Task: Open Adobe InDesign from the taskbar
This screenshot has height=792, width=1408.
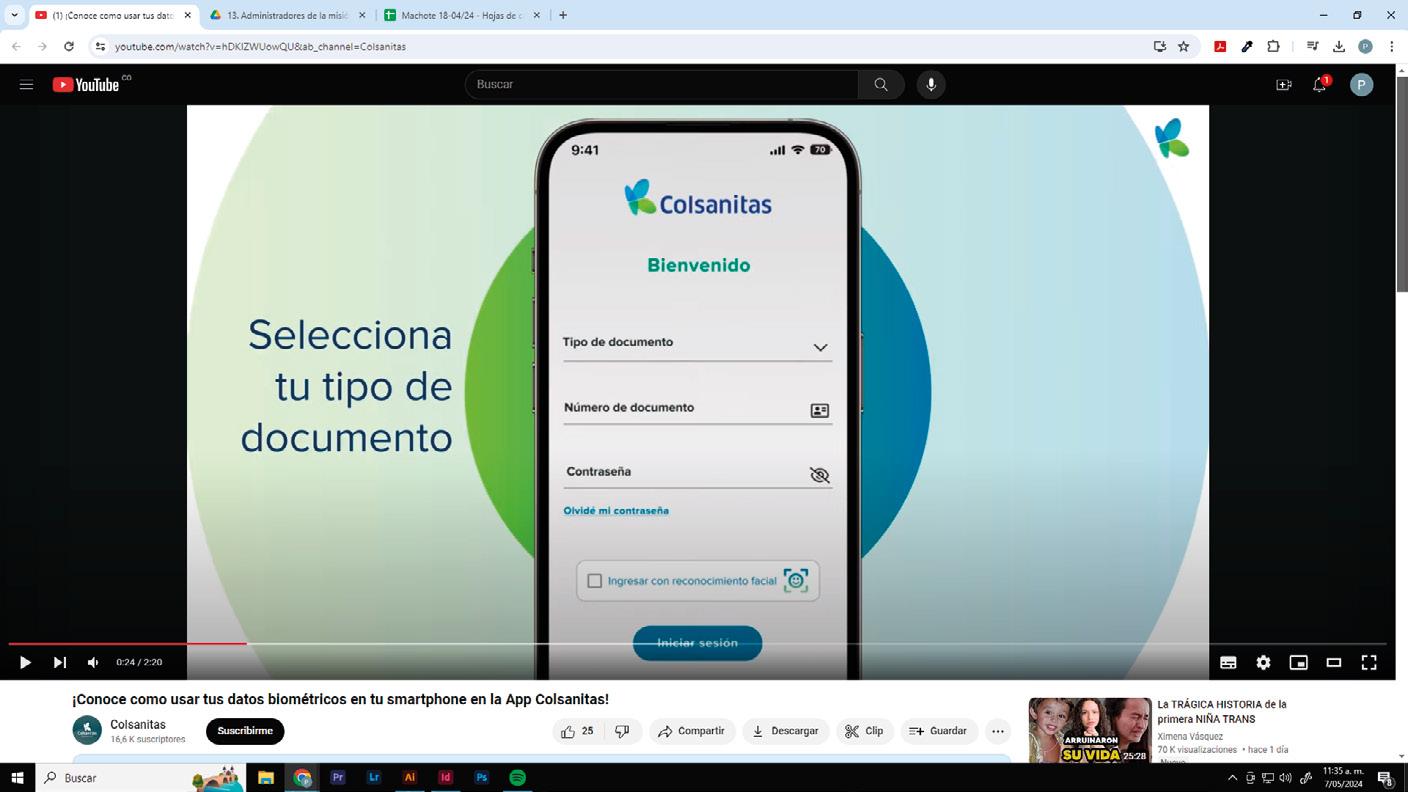Action: 446,778
